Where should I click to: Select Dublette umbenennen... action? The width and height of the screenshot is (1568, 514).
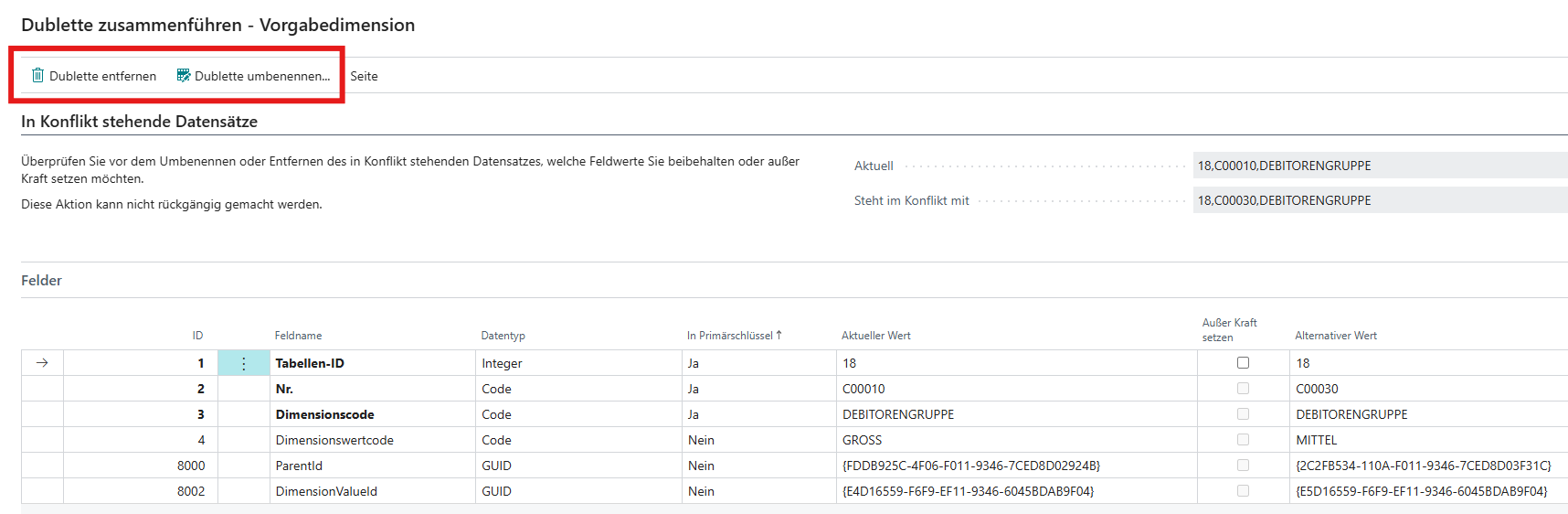[x=261, y=76]
